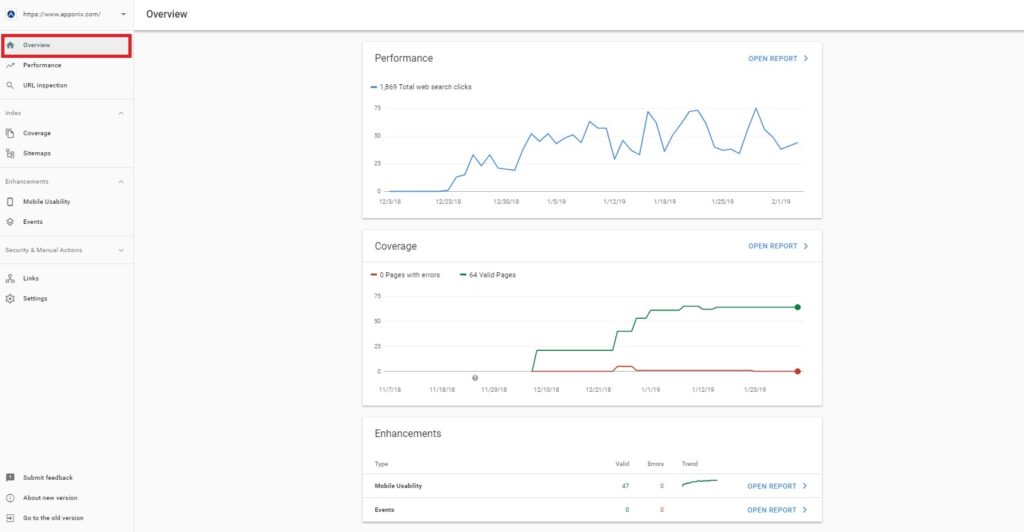Collapse the Index section chevron

pos(121,114)
